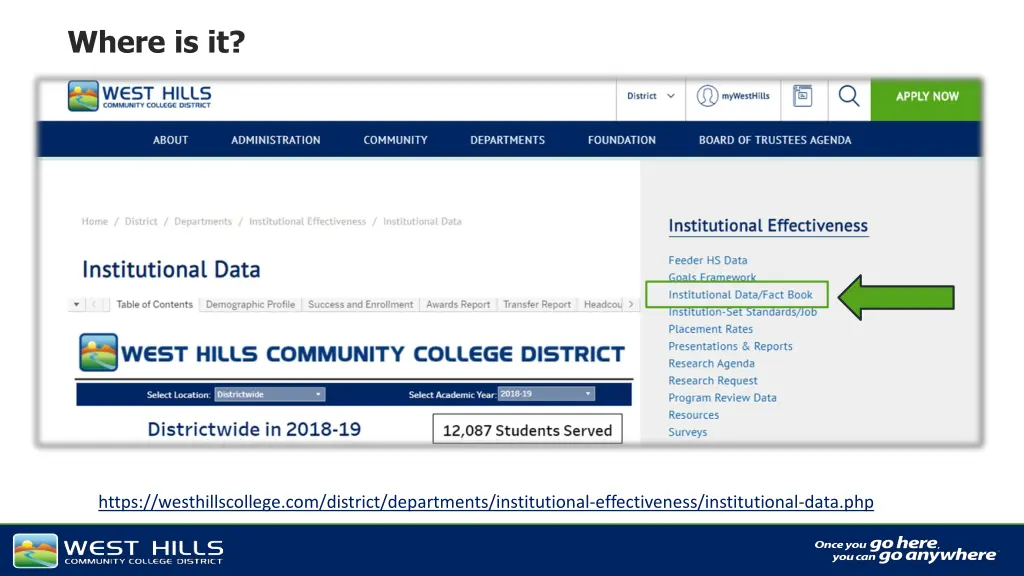Click the APPLY NOW button
This screenshot has height=576, width=1024.
tap(927, 97)
